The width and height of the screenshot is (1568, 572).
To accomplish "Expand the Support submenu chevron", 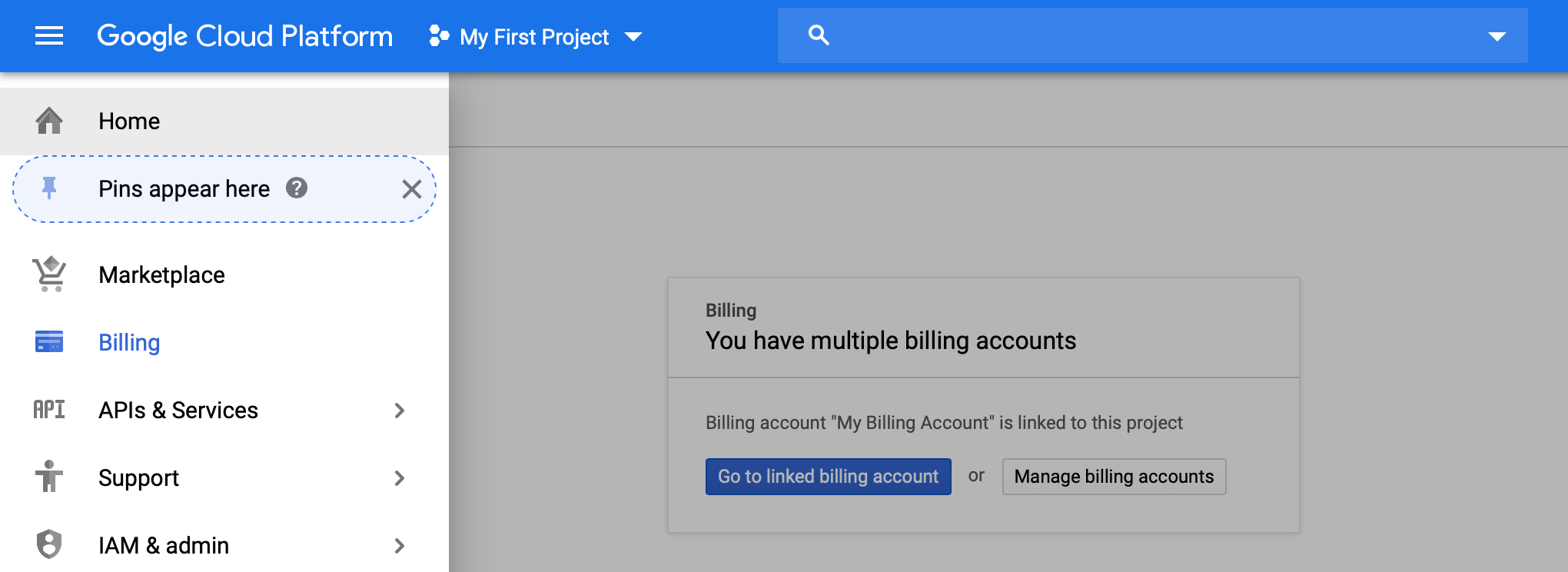I will [x=399, y=478].
